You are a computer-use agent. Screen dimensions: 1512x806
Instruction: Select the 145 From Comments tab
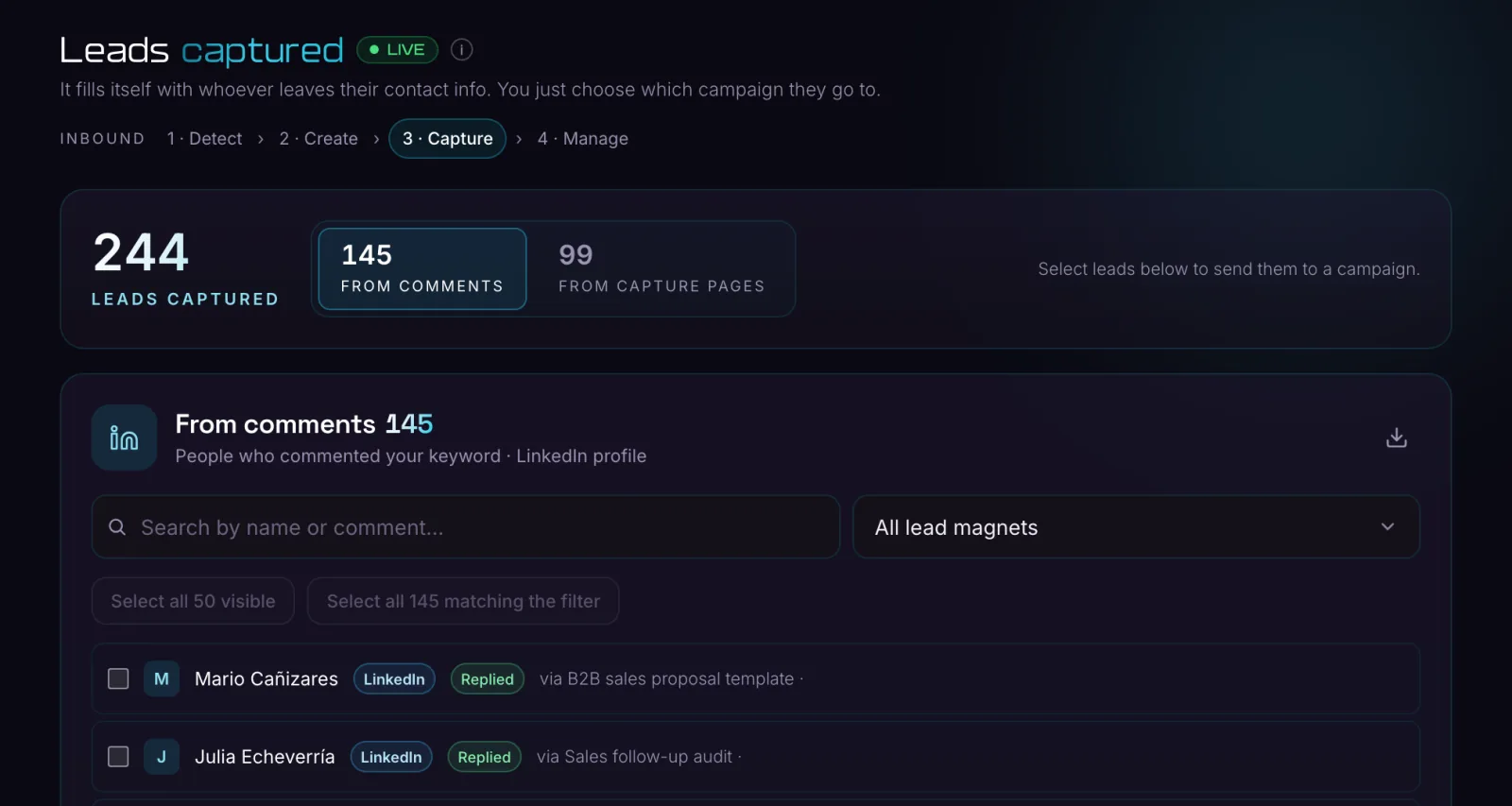422,269
